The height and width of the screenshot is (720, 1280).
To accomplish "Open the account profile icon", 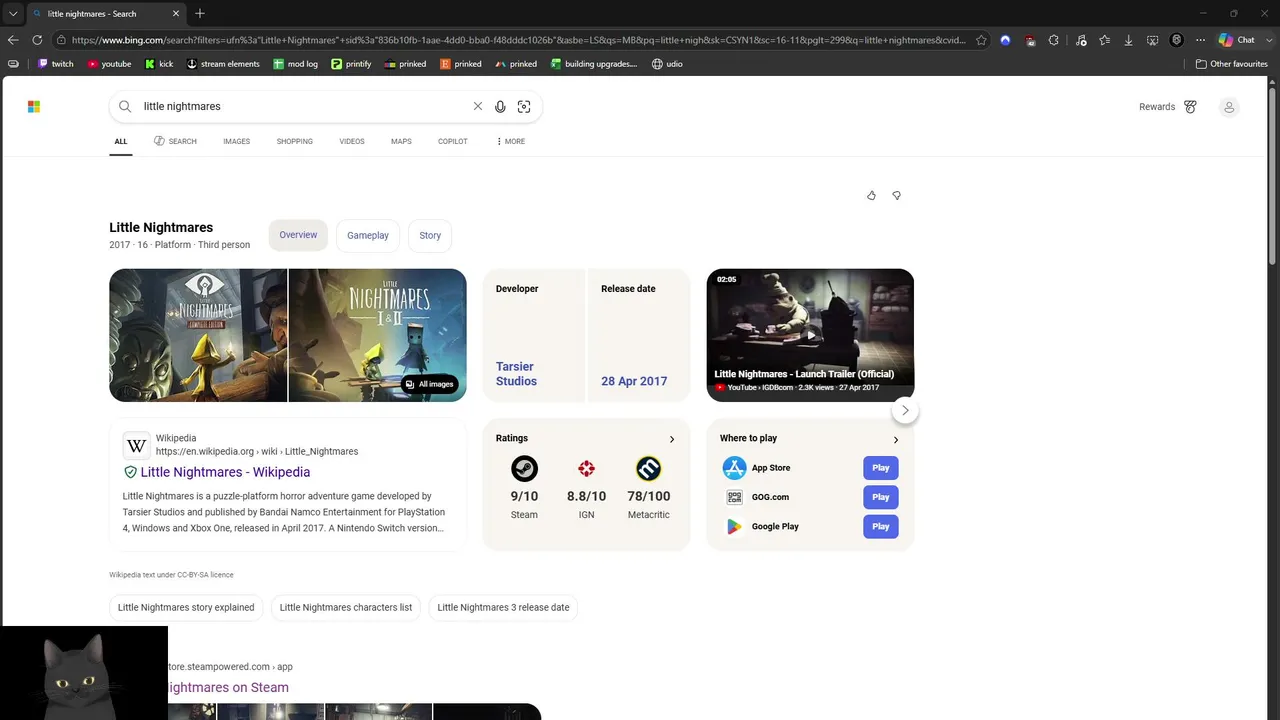I will [x=1229, y=107].
